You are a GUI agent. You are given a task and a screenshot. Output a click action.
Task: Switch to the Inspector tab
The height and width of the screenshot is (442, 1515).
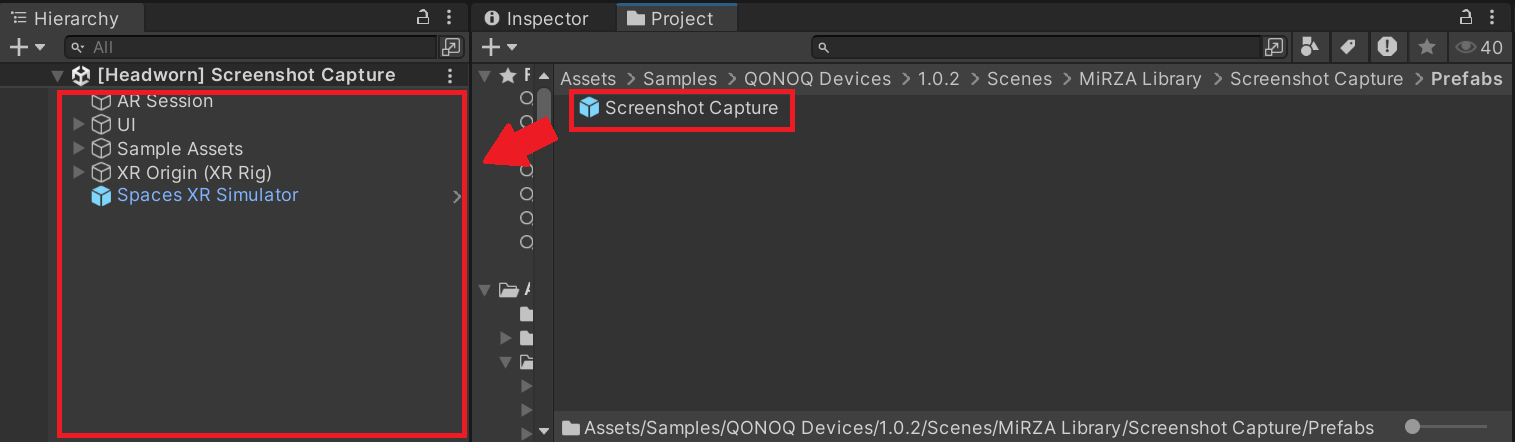click(x=536, y=18)
